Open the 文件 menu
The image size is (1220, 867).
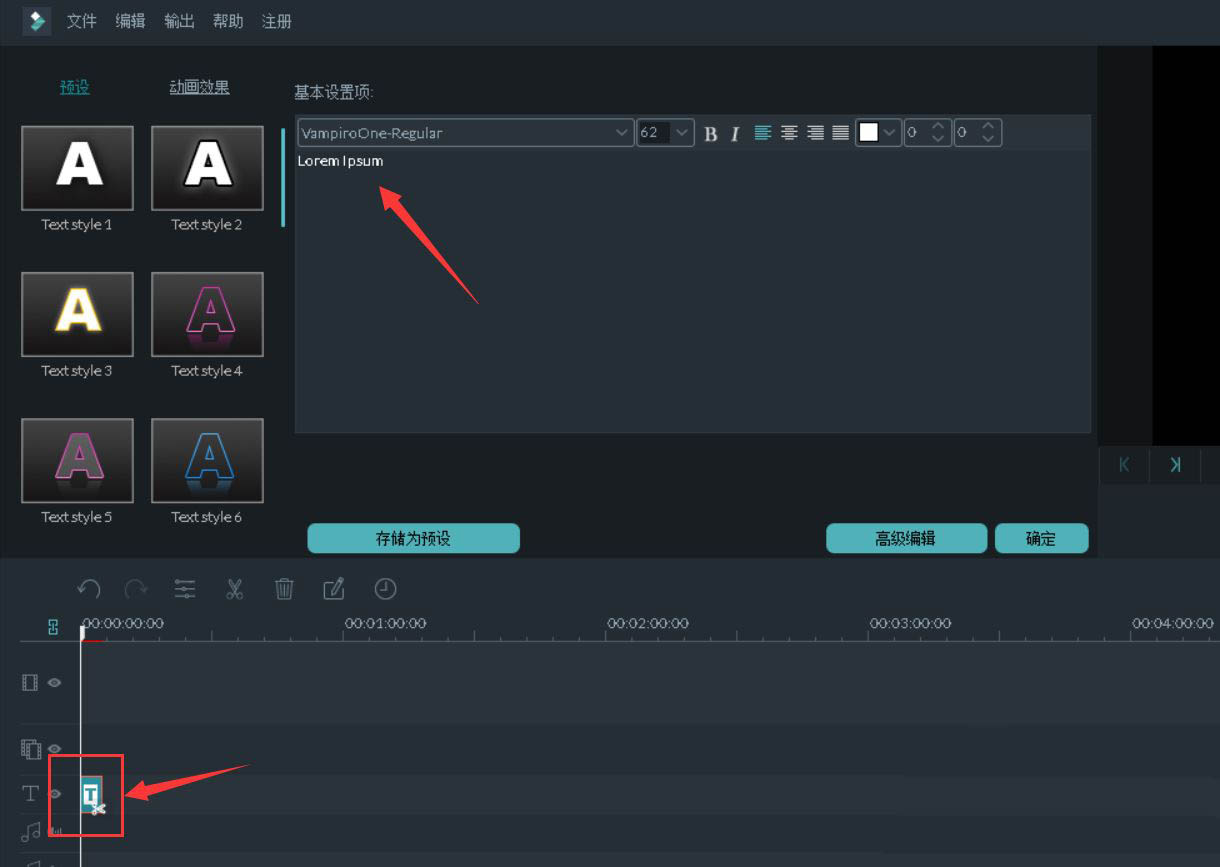click(x=81, y=21)
